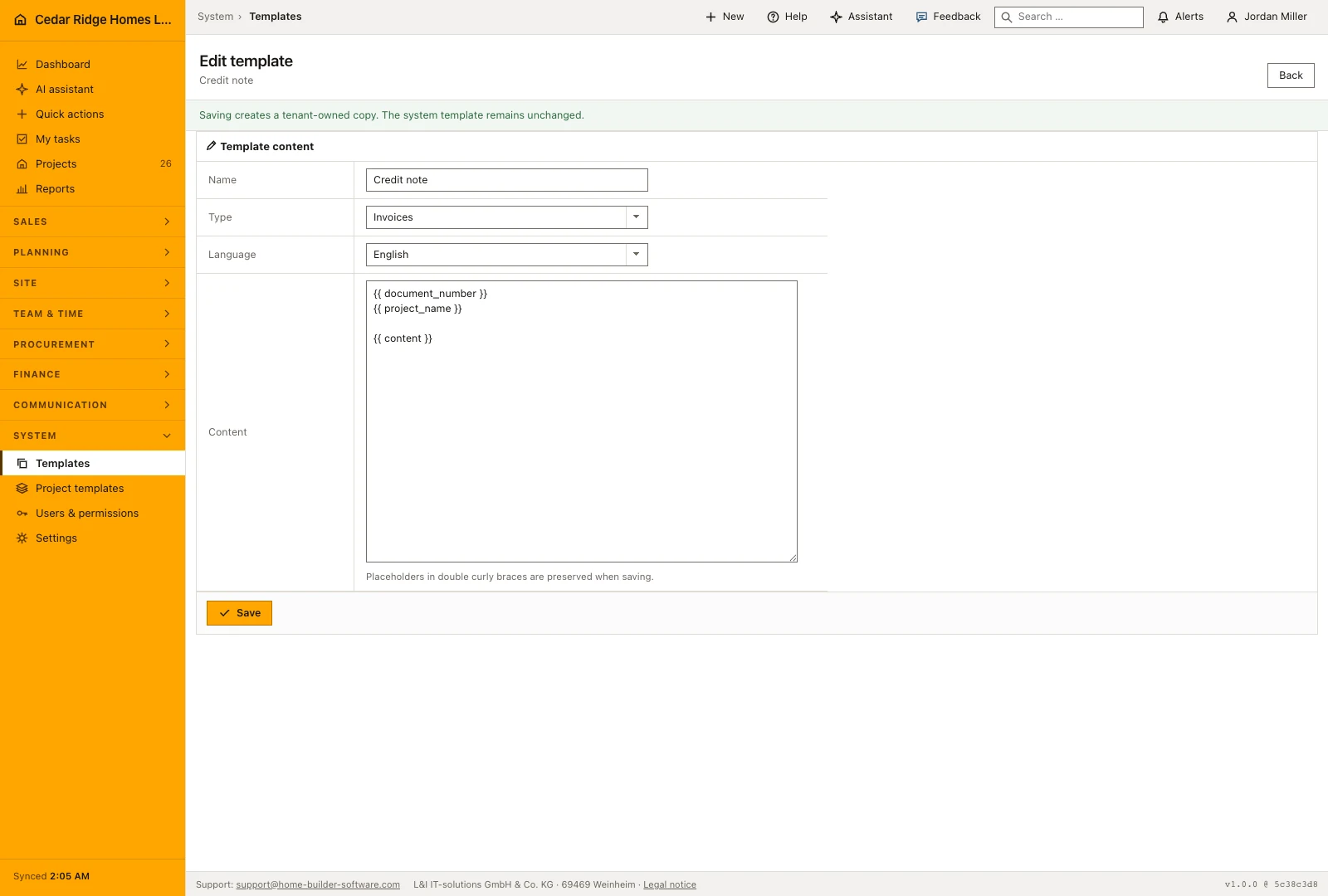1328x896 pixels.
Task: Click the Project templates layers icon
Action: tap(22, 489)
